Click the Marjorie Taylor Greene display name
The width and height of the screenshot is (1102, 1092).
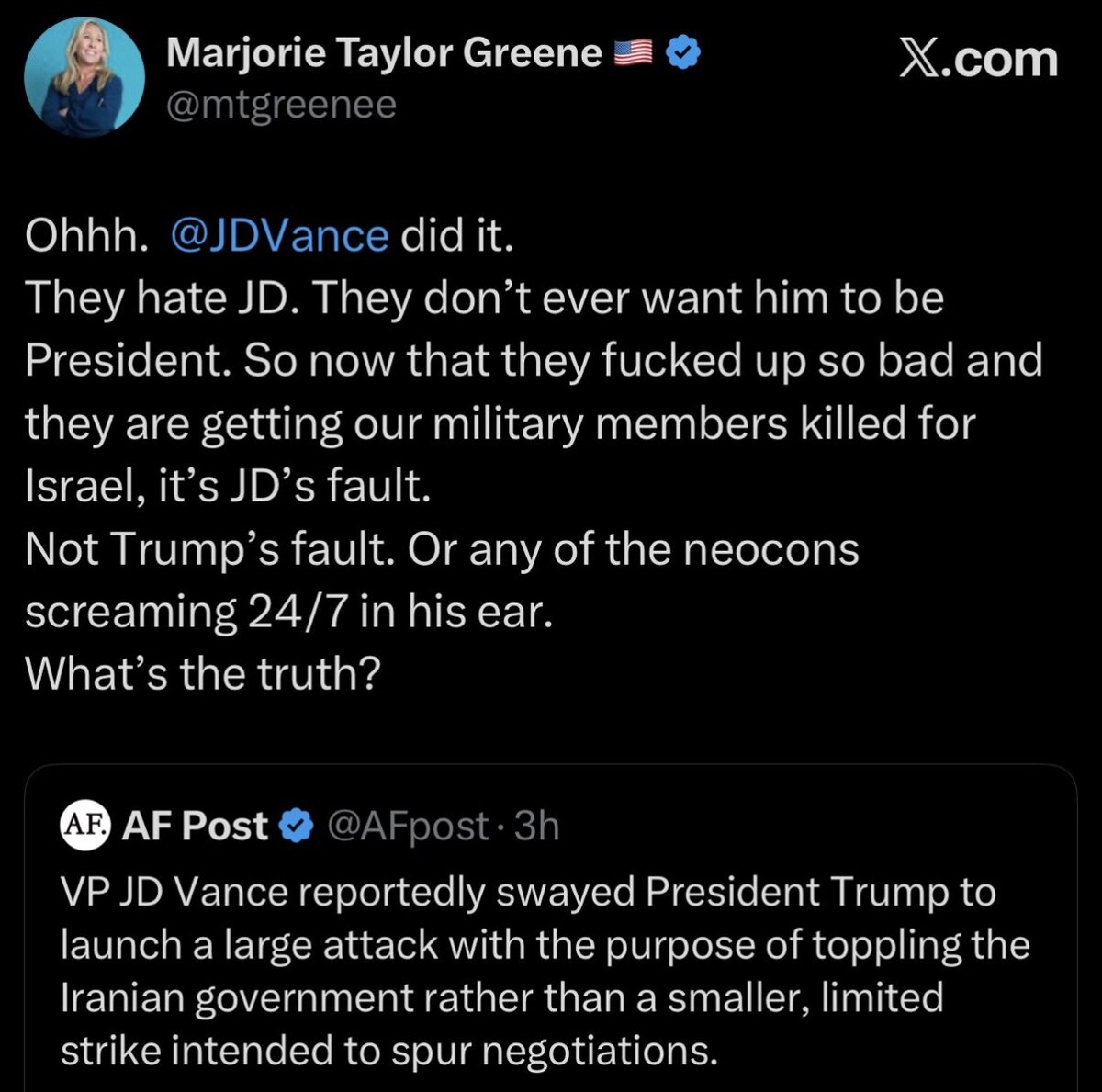click(x=384, y=55)
